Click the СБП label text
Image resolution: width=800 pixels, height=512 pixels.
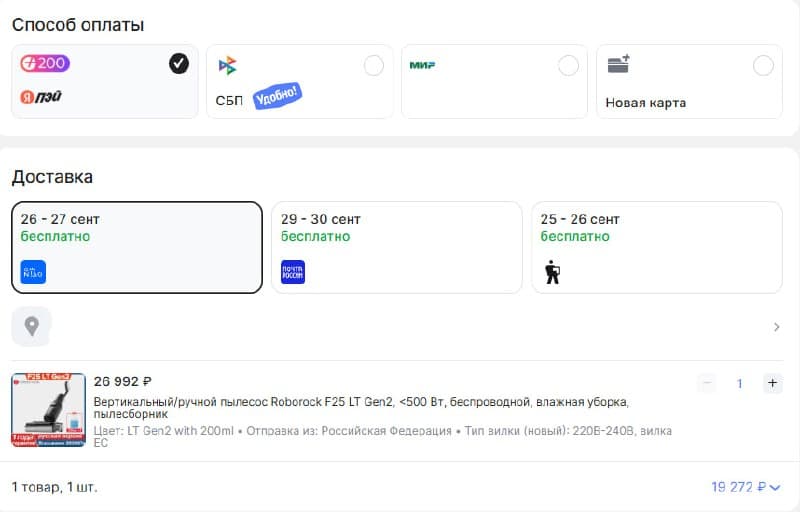point(229,100)
